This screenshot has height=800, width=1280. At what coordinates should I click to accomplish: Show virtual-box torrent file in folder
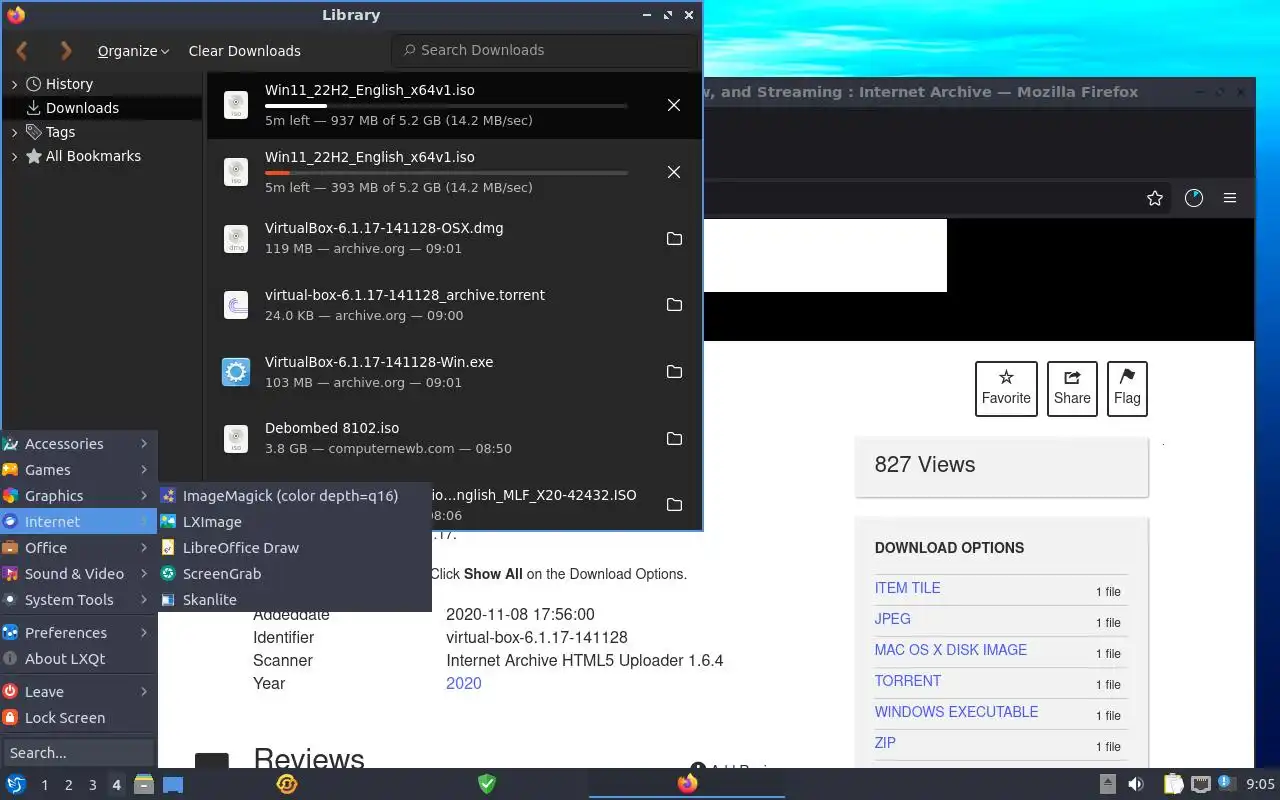(674, 305)
